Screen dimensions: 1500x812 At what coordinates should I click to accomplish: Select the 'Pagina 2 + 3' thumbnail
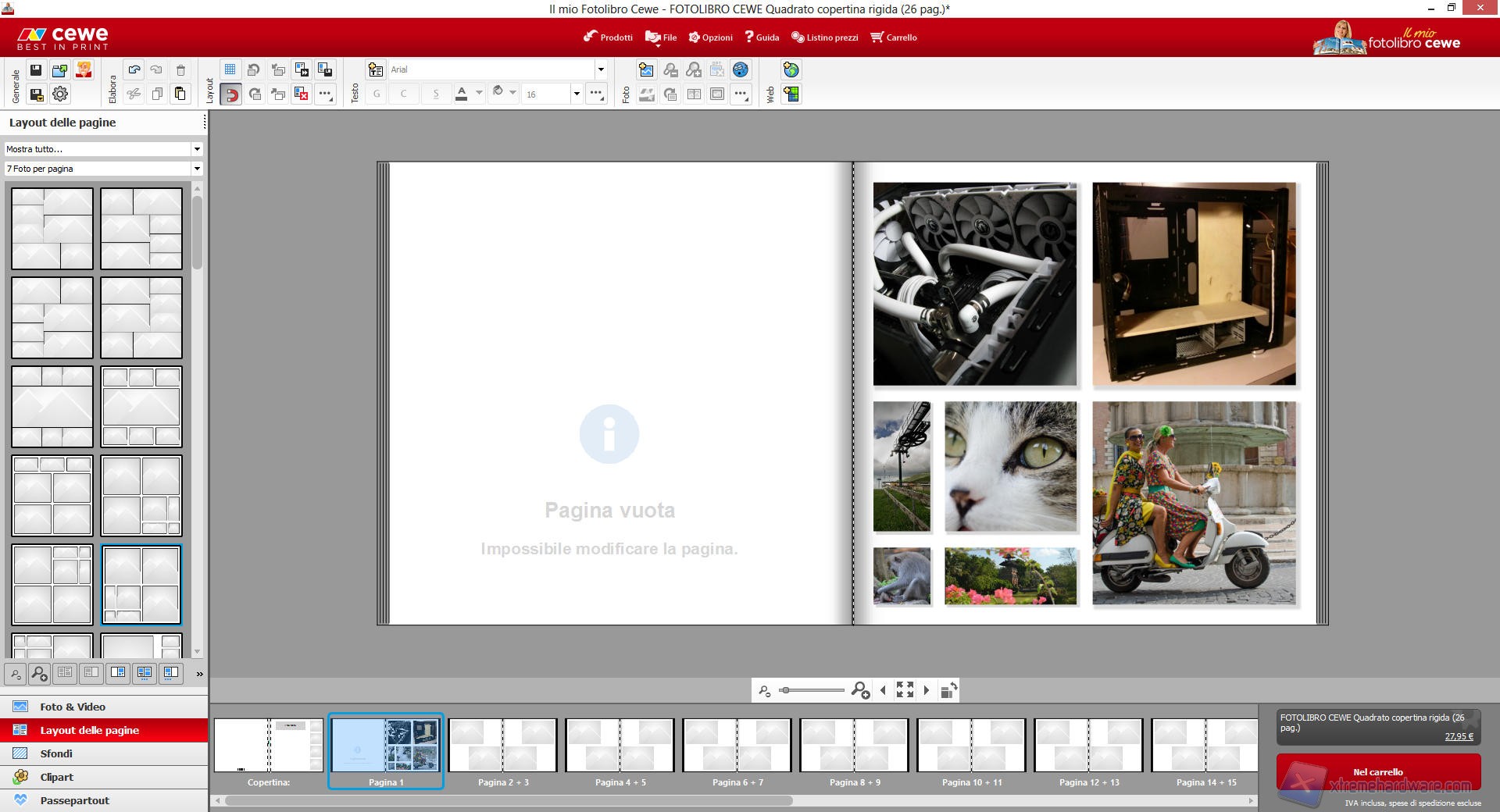coord(503,746)
